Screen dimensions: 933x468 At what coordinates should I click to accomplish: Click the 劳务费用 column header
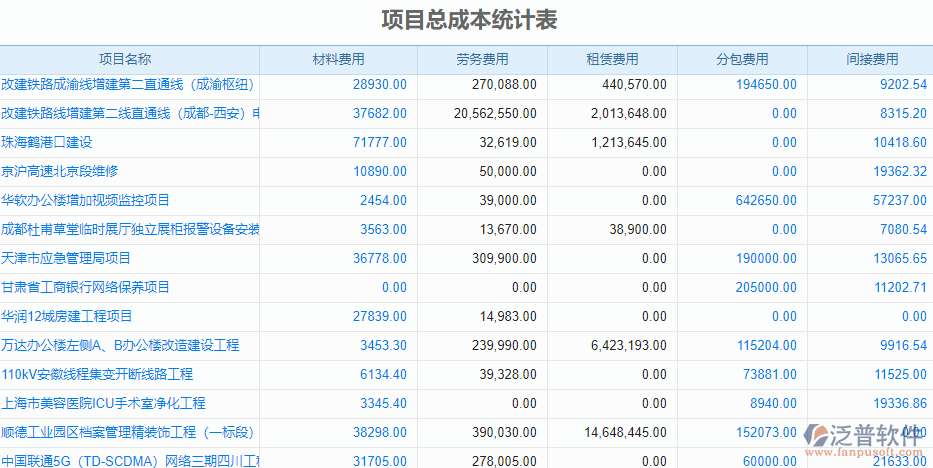coord(482,60)
